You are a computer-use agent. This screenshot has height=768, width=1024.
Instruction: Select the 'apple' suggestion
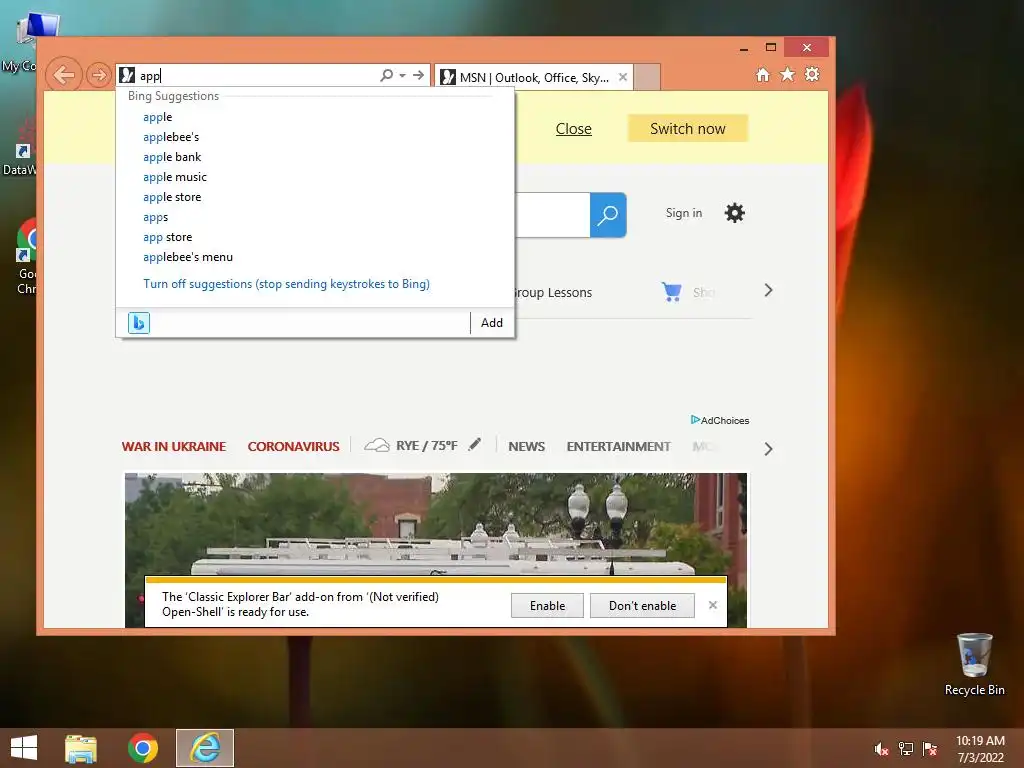click(157, 117)
